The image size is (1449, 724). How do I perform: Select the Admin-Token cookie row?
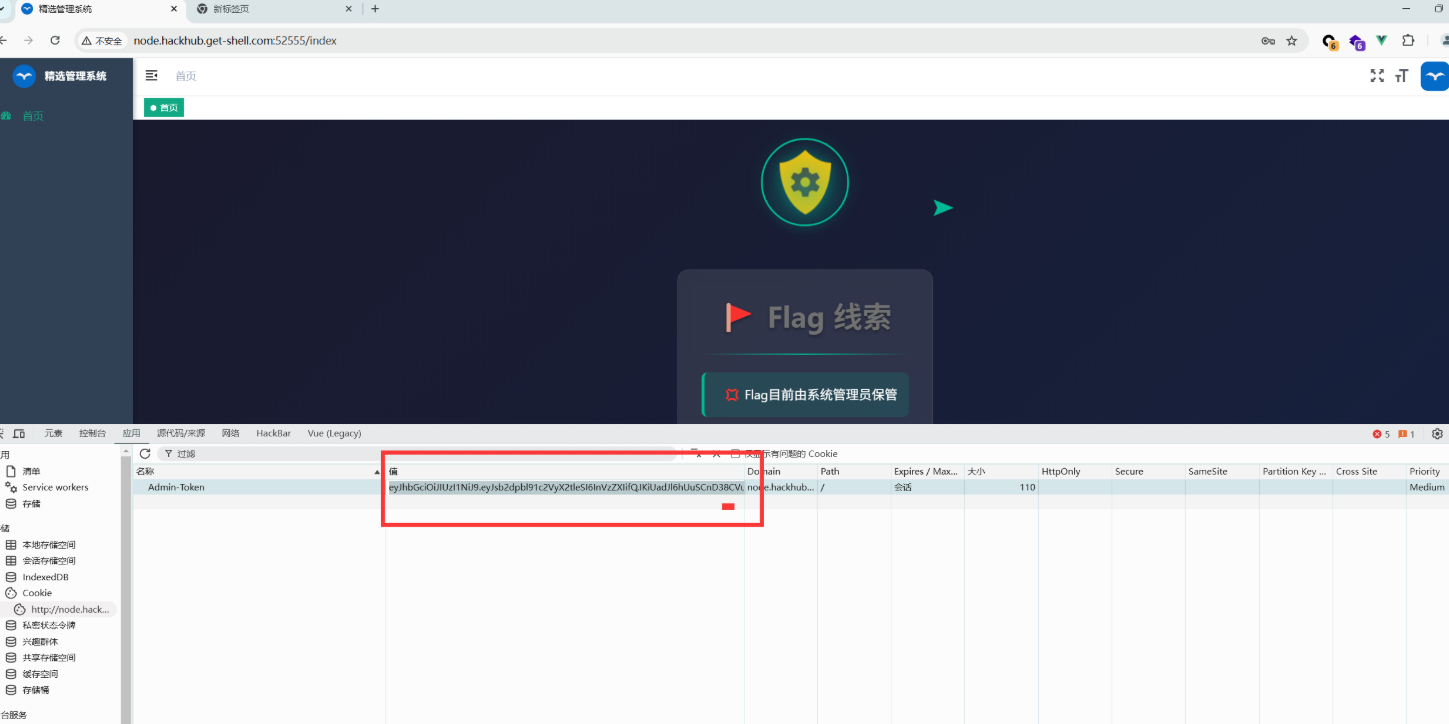coord(176,487)
